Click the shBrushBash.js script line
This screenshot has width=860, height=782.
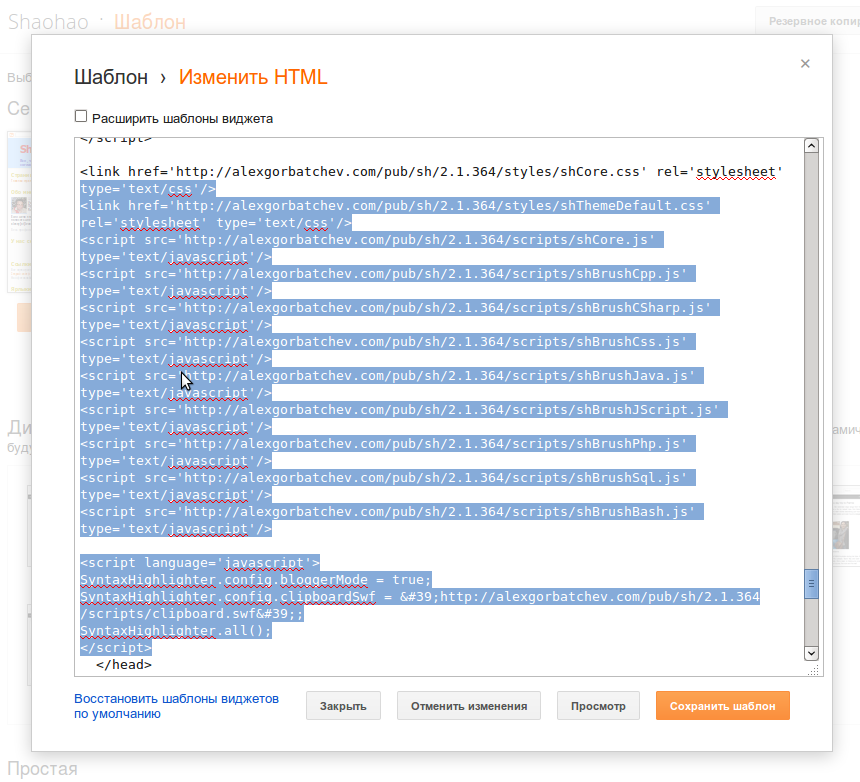392,512
